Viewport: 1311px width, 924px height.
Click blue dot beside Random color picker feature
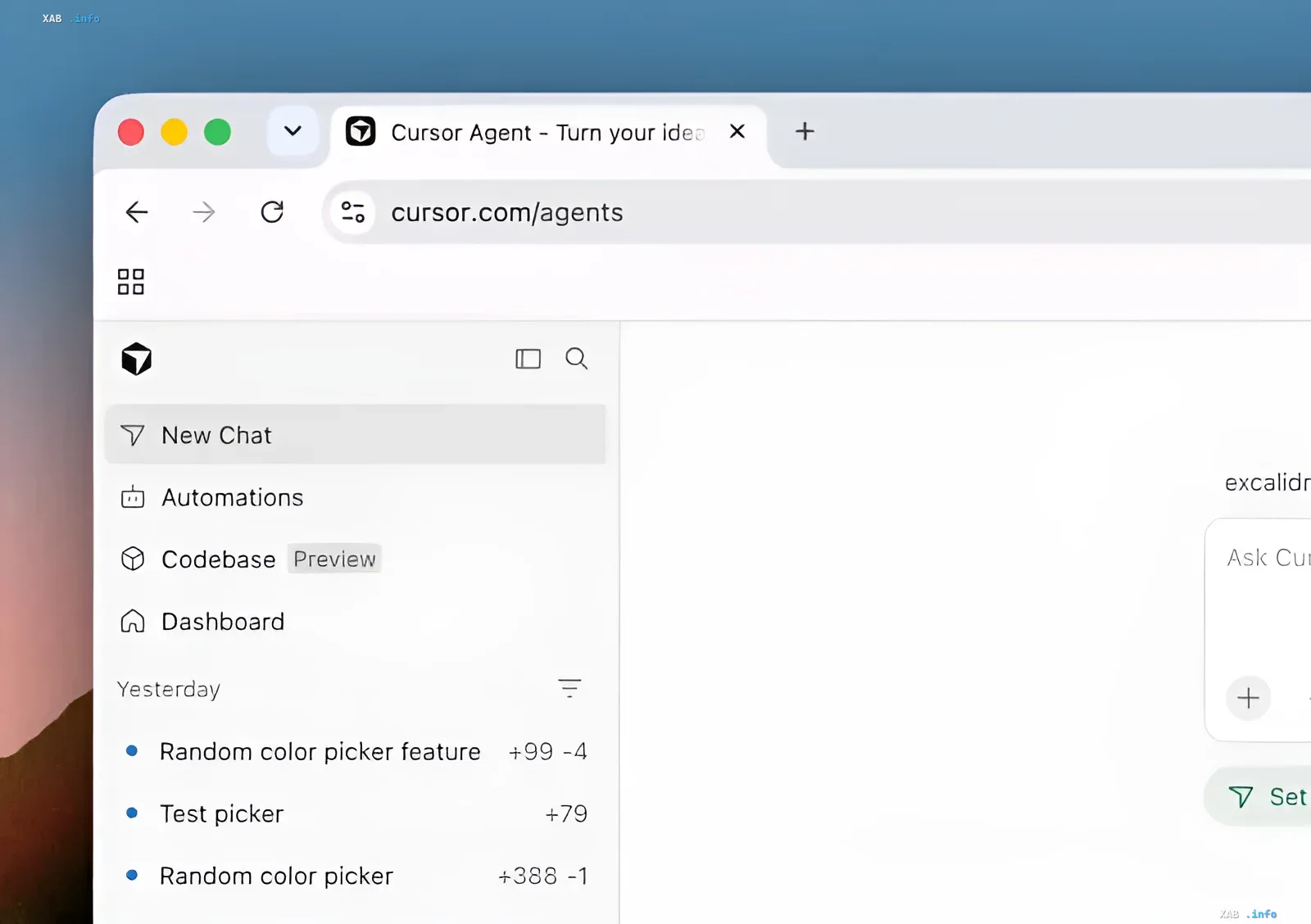tap(132, 750)
